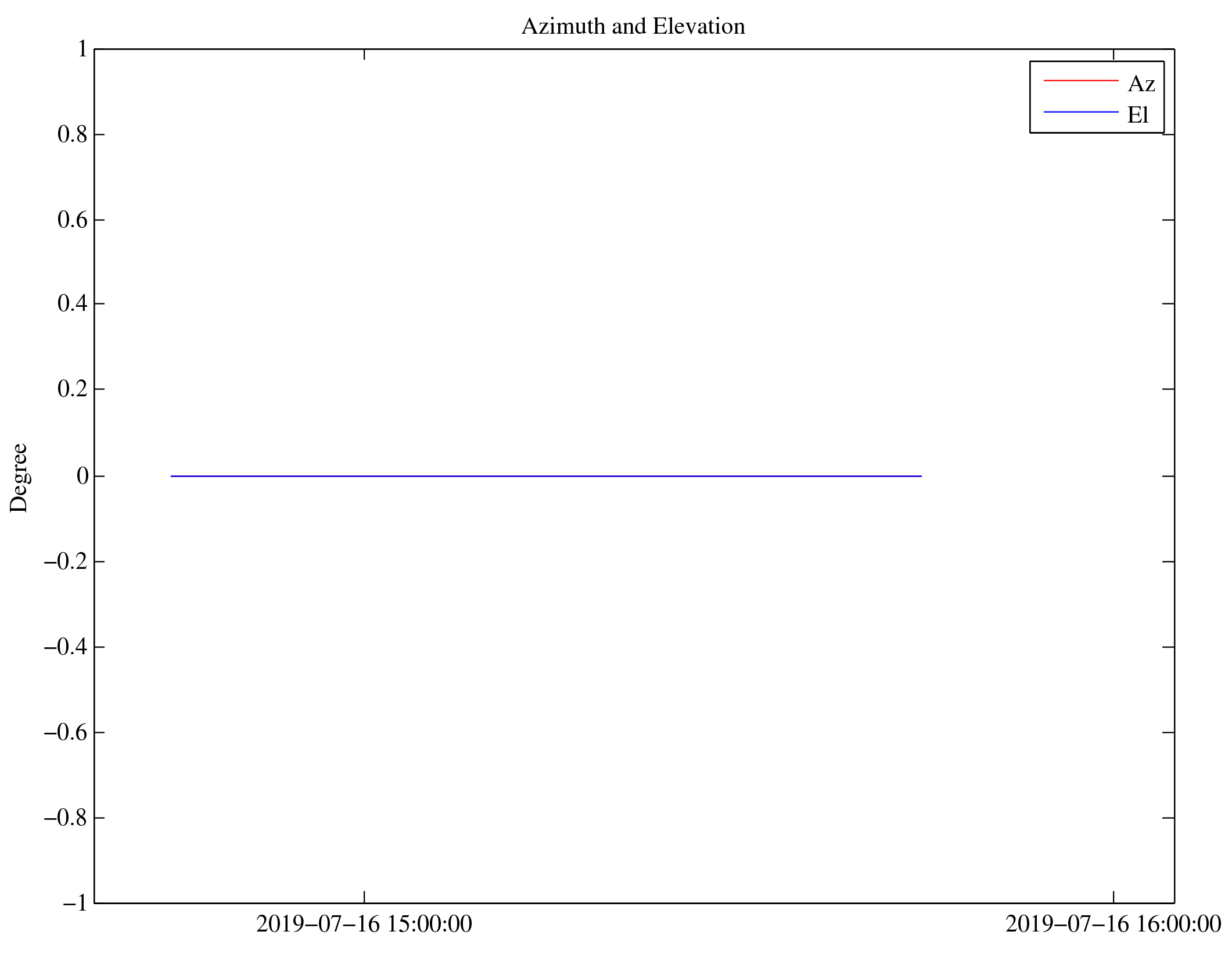The image size is (1232, 978).
Task: Click the y-axis tick label 0.8
Action: pos(73,135)
